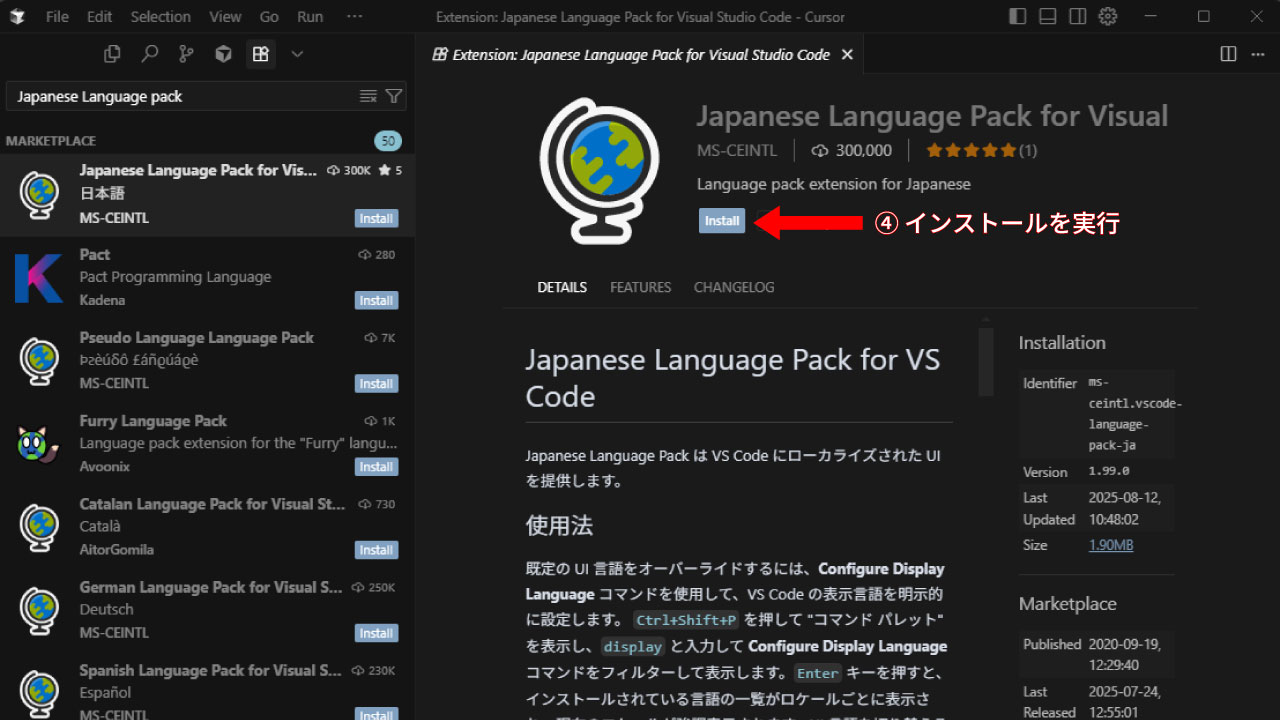Show hidden menus via ellipsis
1280x720 pixels.
(x=354, y=17)
